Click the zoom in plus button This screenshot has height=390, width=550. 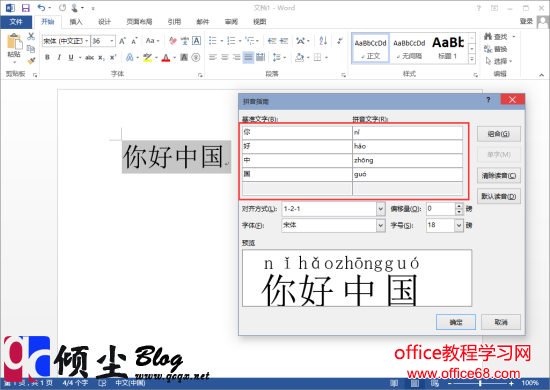pyautogui.click(x=511, y=383)
